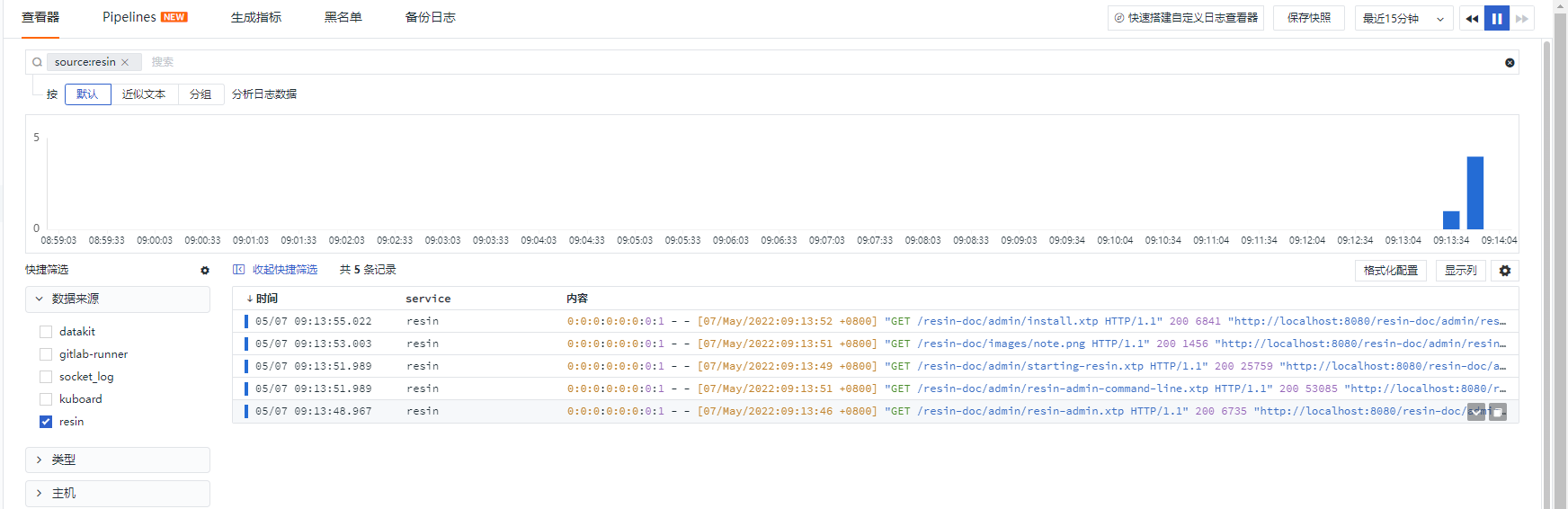Image resolution: width=1568 pixels, height=509 pixels.
Task: Click the tallest blue histogram bar
Action: [1474, 192]
